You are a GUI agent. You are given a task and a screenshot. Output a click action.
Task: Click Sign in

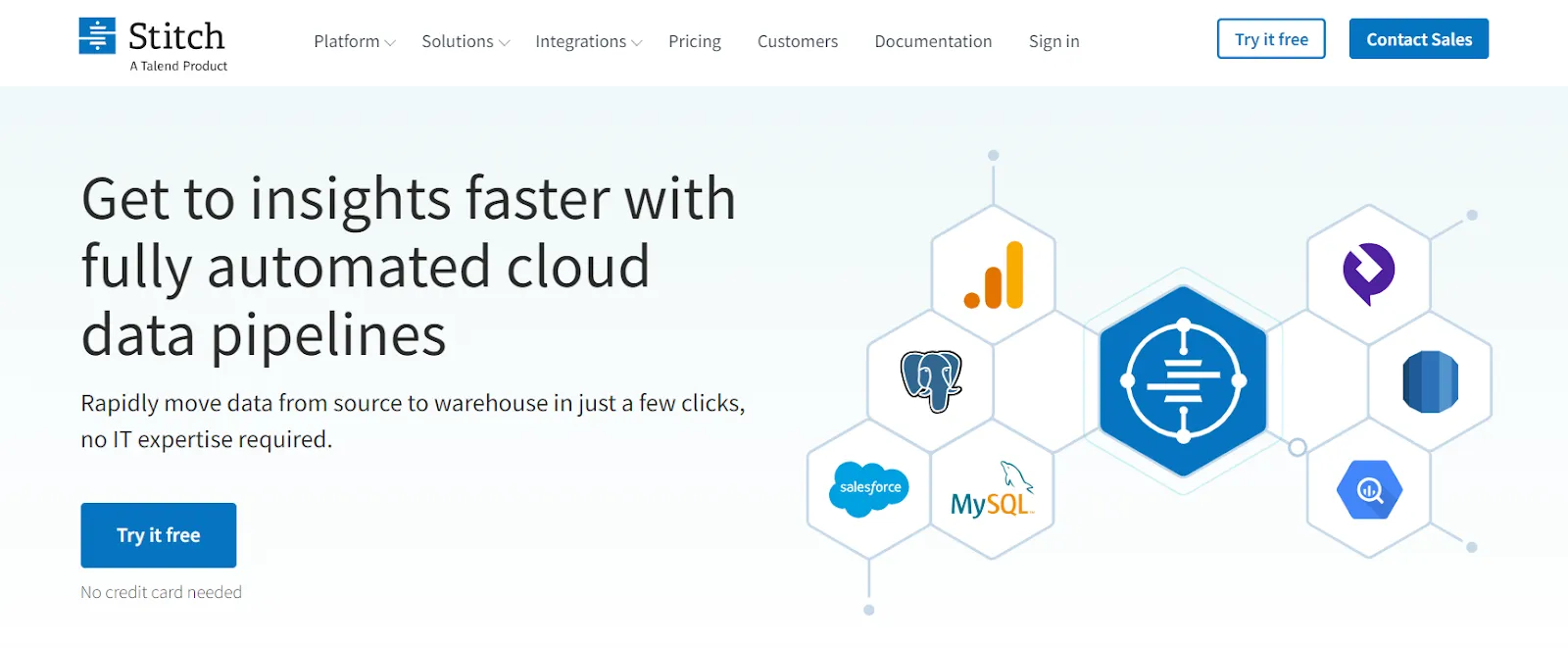(x=1053, y=41)
